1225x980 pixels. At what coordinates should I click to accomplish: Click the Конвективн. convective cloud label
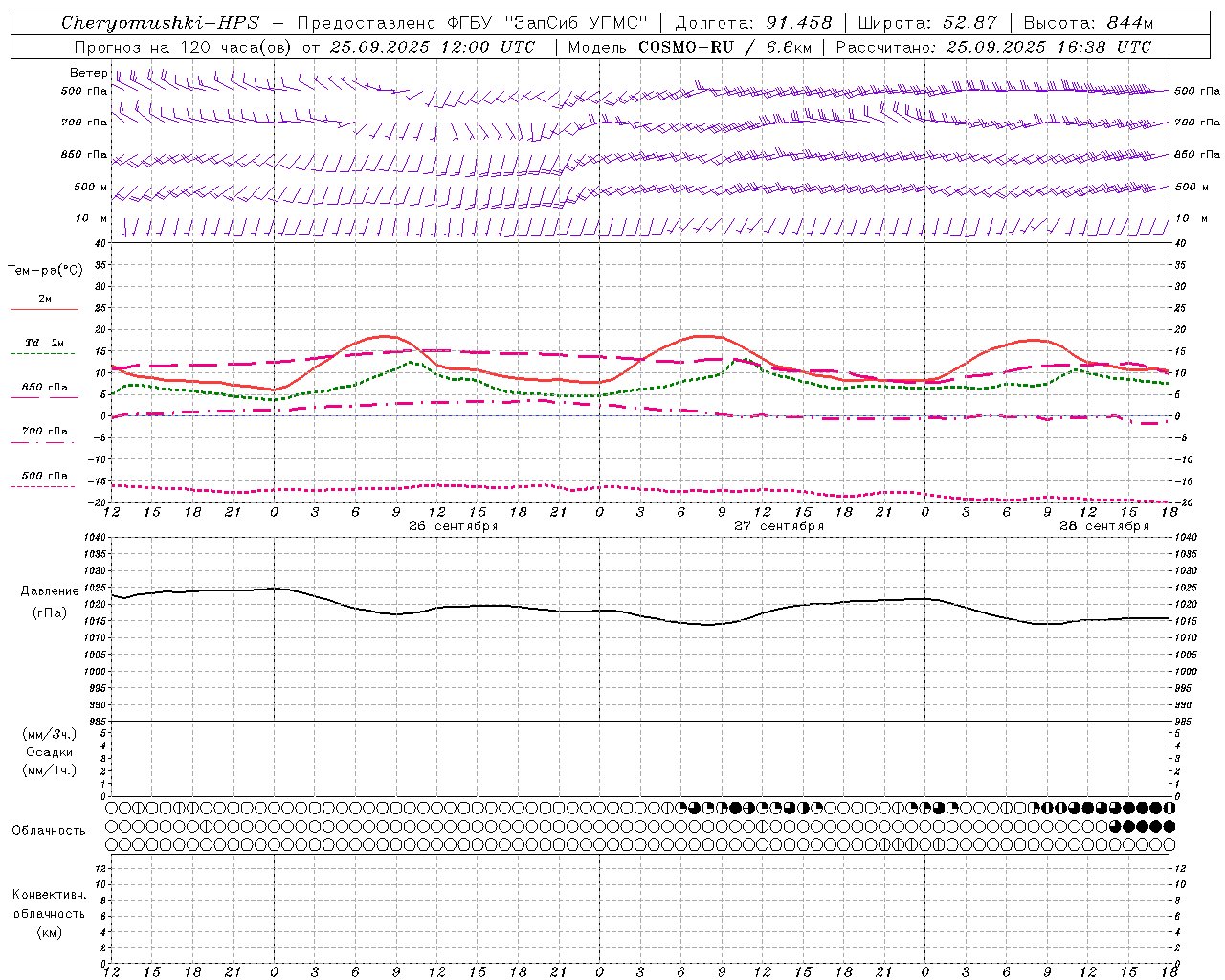[49, 895]
